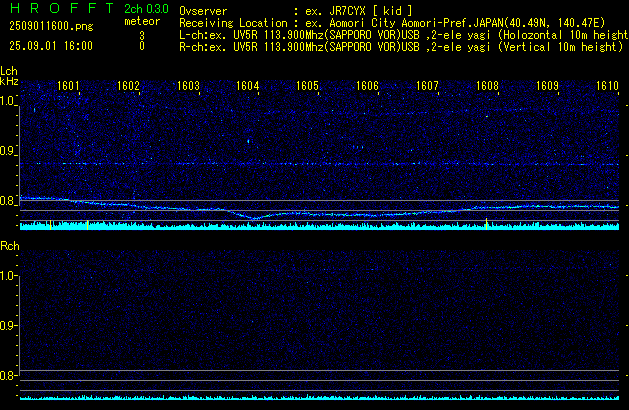Click the 'Rch' channel label
Viewport: 629px width, 410px height.
click(x=10, y=246)
